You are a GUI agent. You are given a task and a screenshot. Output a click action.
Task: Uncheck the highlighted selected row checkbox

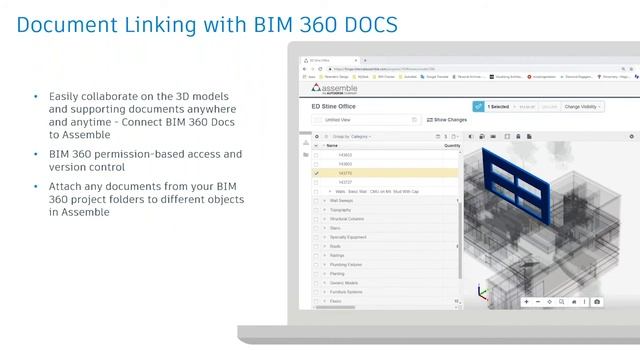[x=316, y=173]
